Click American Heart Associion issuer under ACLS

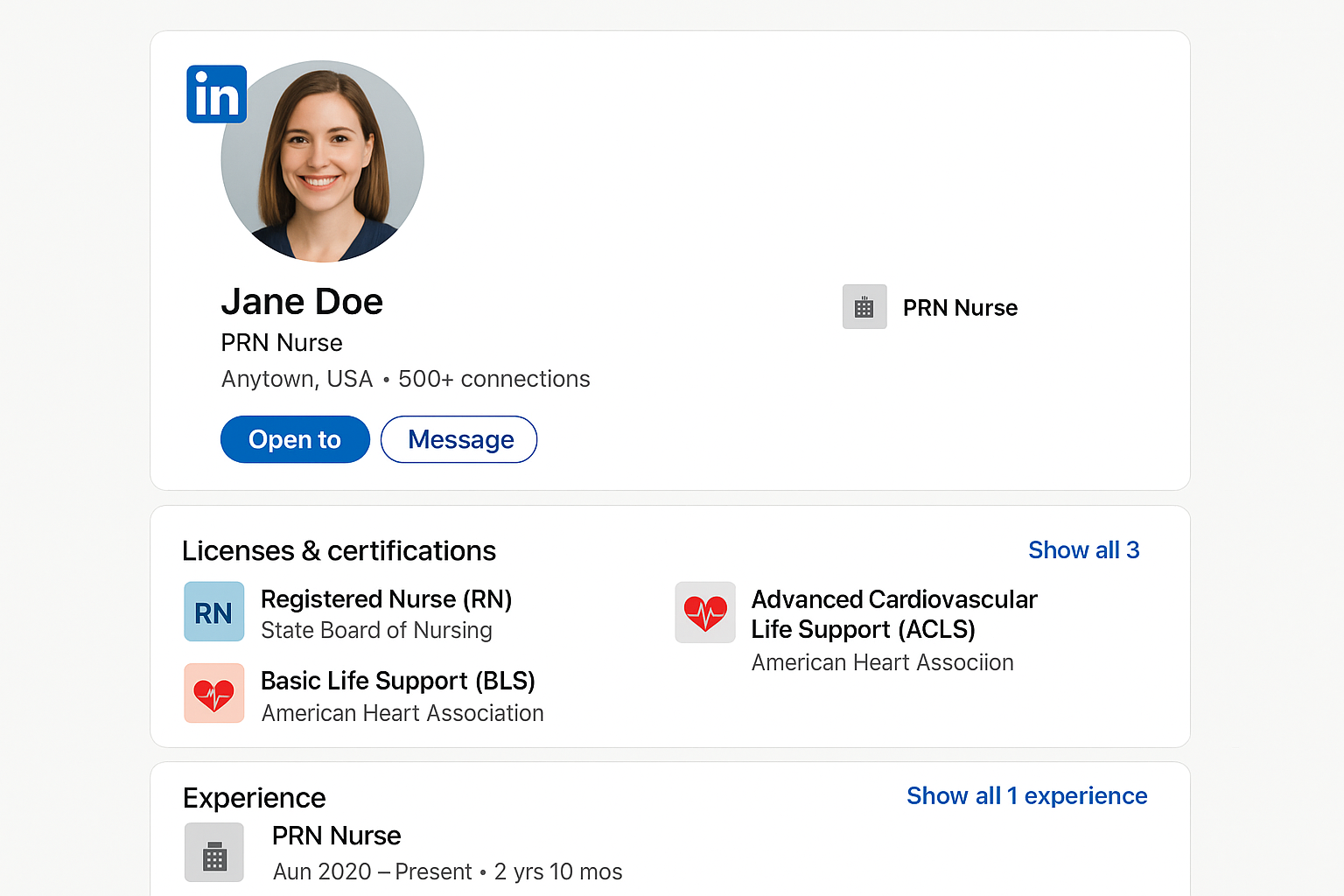(x=883, y=662)
